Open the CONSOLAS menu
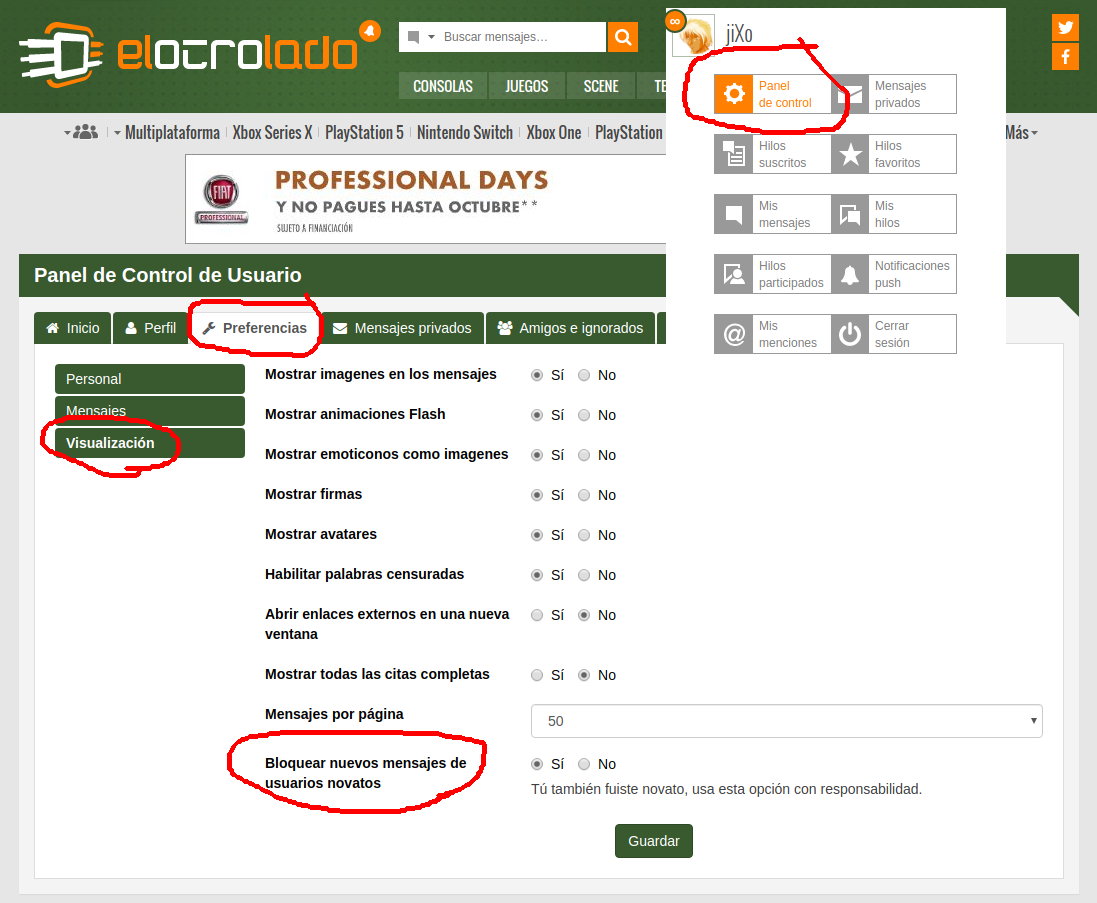1097x903 pixels. (x=443, y=86)
